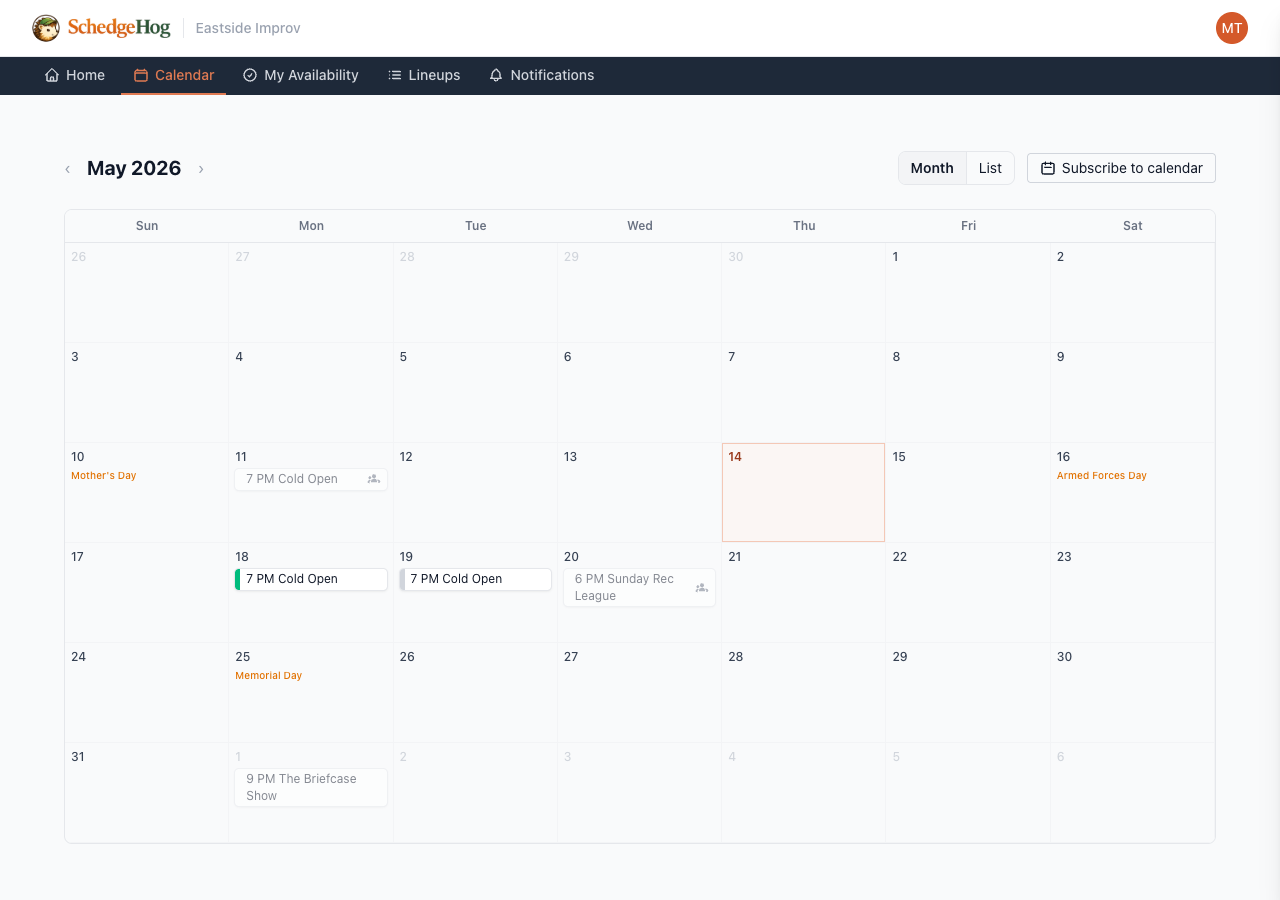The width and height of the screenshot is (1280, 900).
Task: Open the MT user avatar menu
Action: [x=1232, y=28]
